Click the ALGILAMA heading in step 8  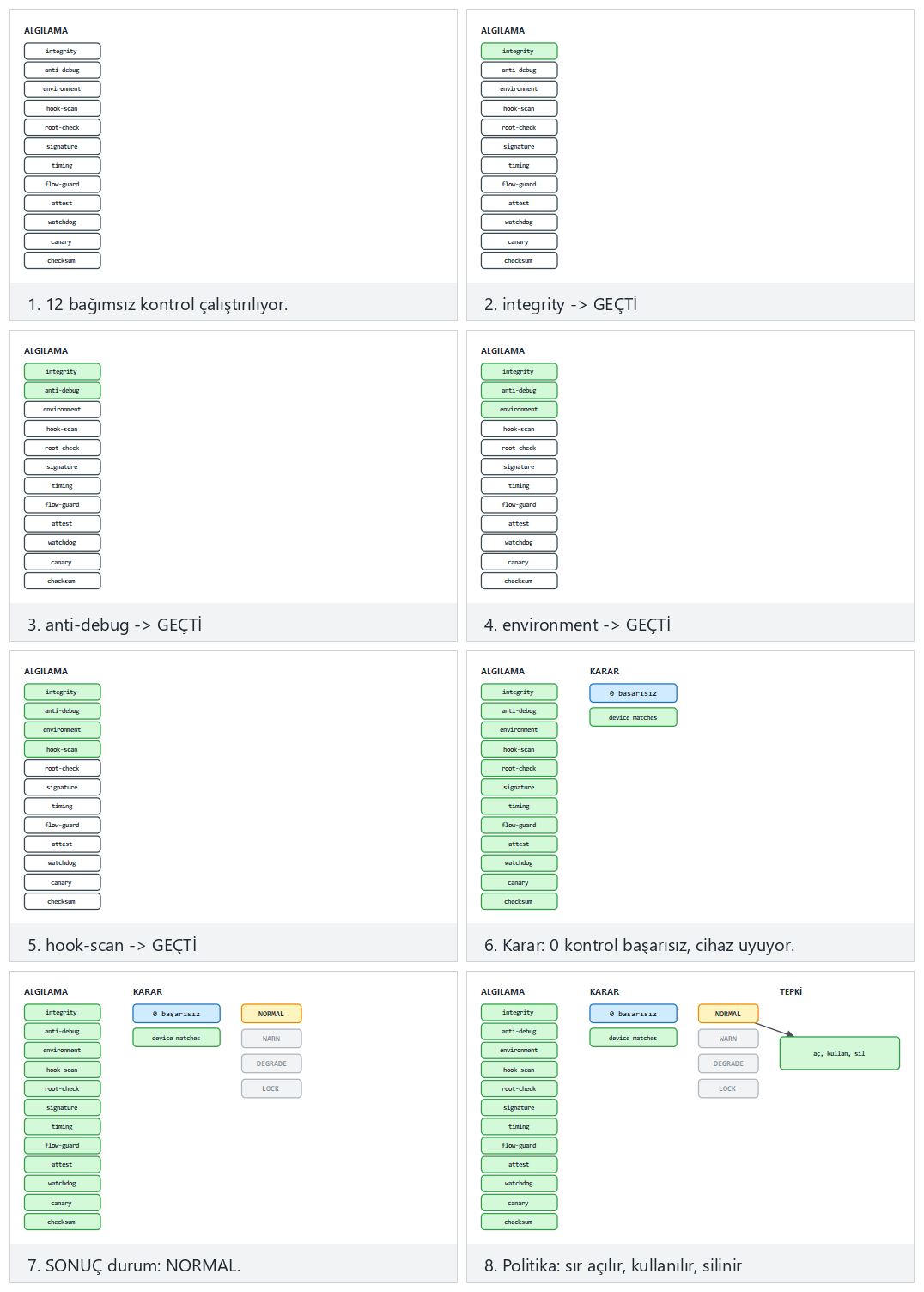(x=502, y=991)
